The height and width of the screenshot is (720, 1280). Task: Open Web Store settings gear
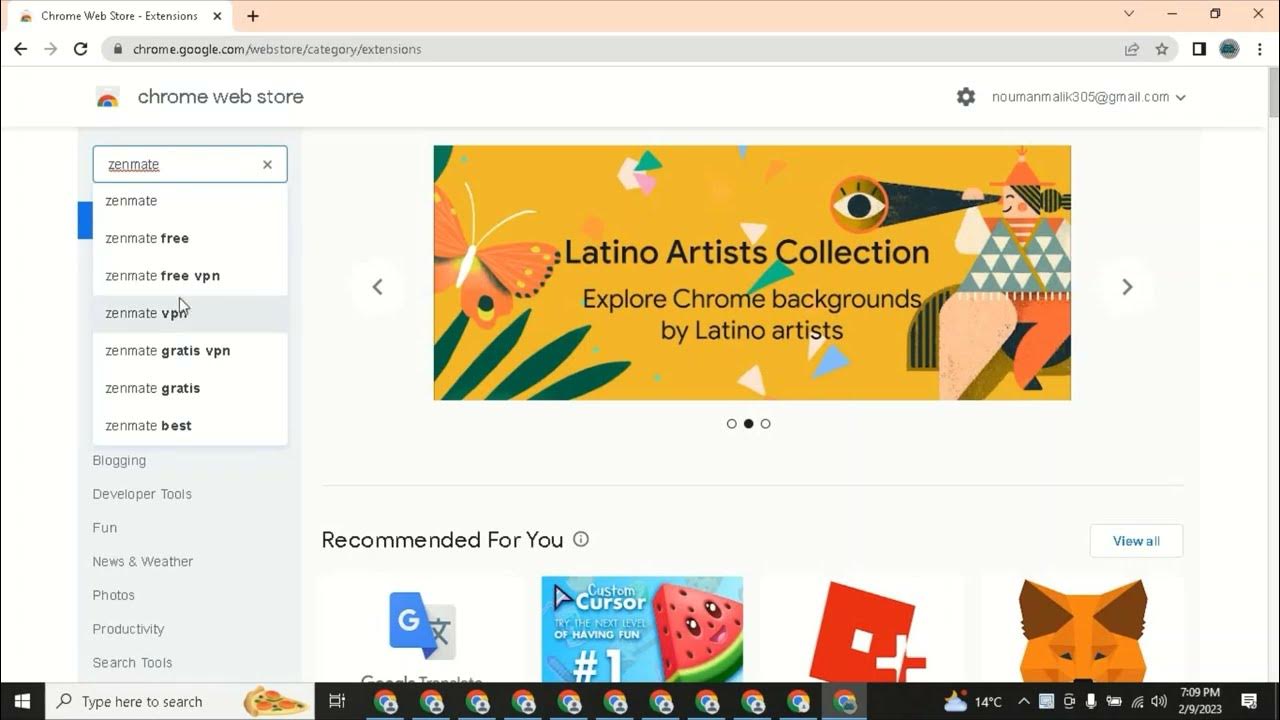click(x=966, y=97)
